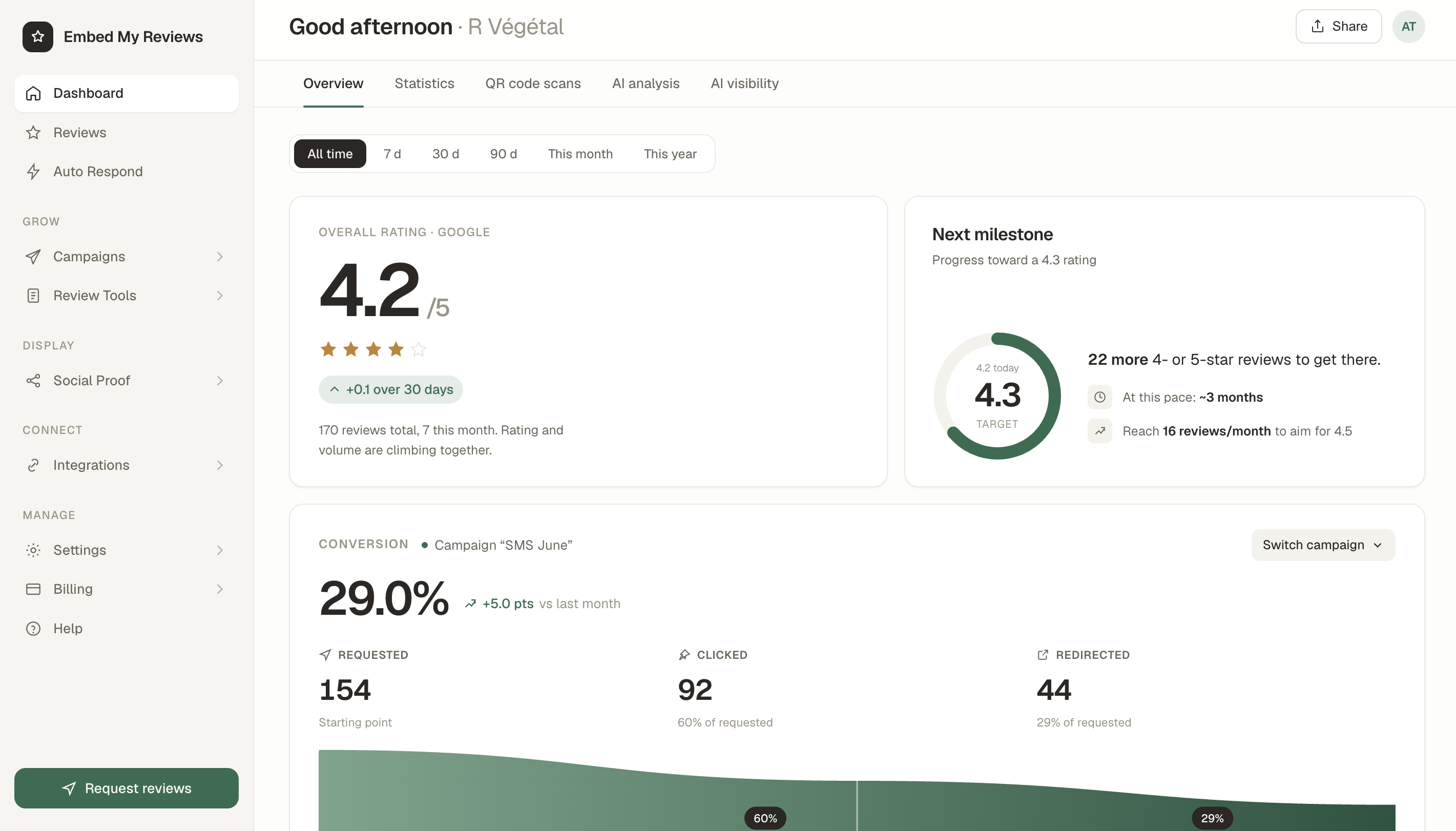Click the 29% funnel marker
The width and height of the screenshot is (1456, 831).
[1212, 818]
